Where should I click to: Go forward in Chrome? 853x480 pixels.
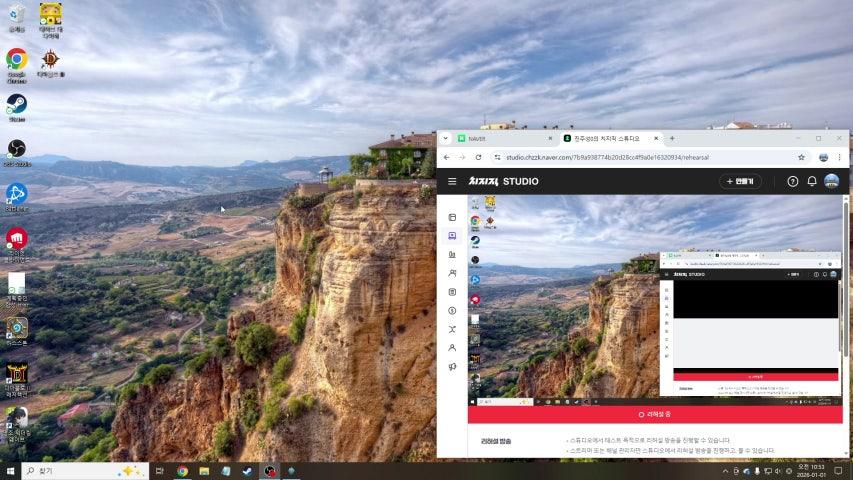pos(462,157)
